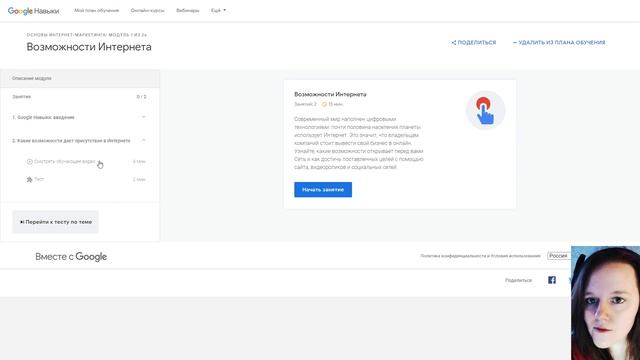
Task: Click the Вместе с Google footer logo
Action: point(71,257)
